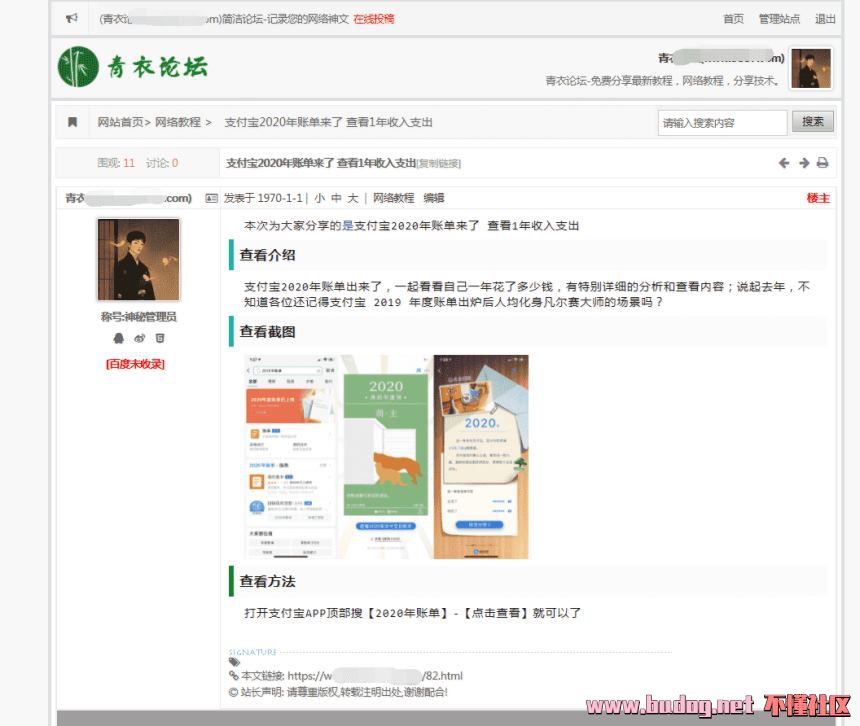Click the 搜索 search button

813,121
